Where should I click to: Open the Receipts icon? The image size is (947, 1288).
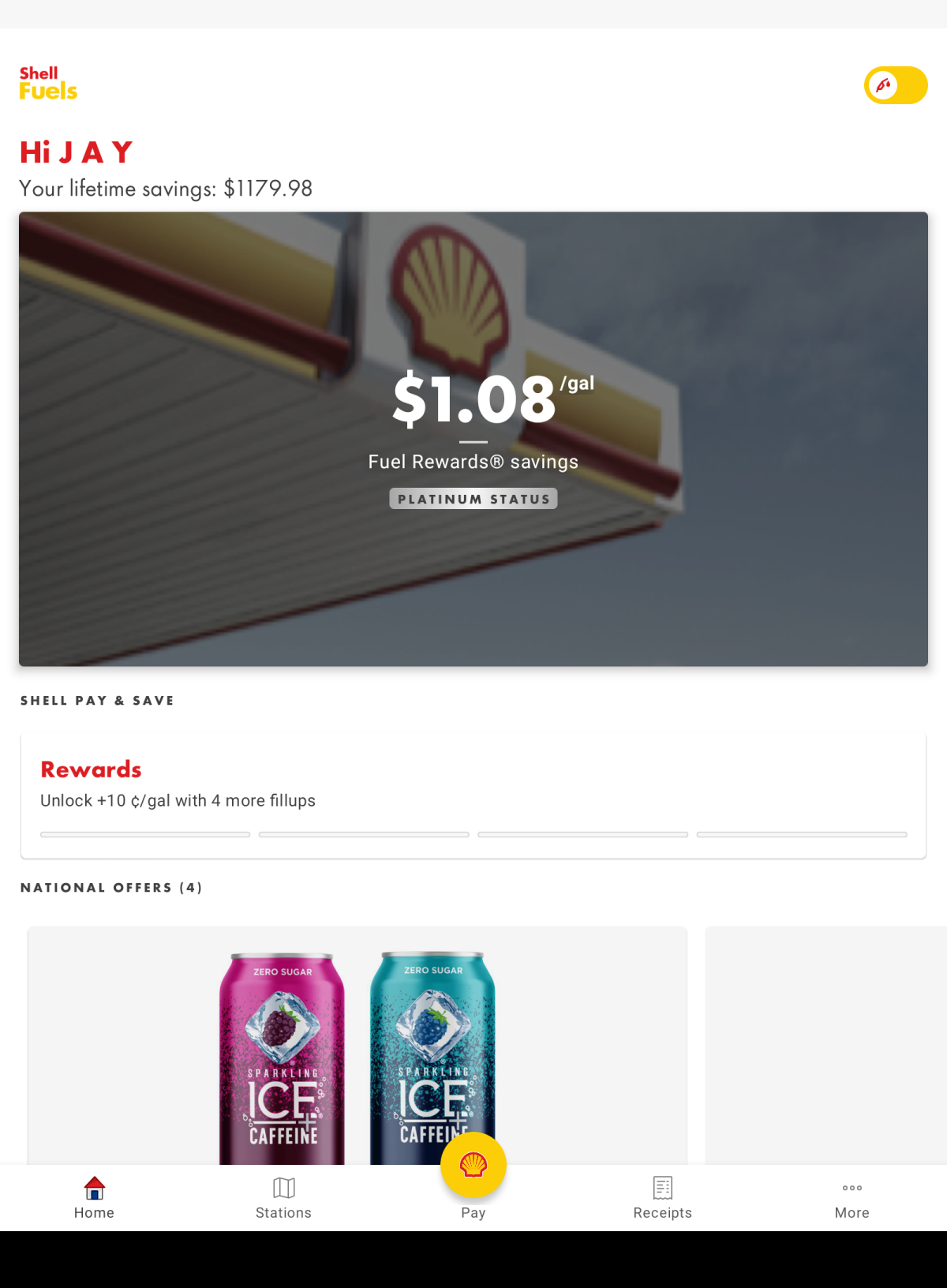tap(663, 1188)
